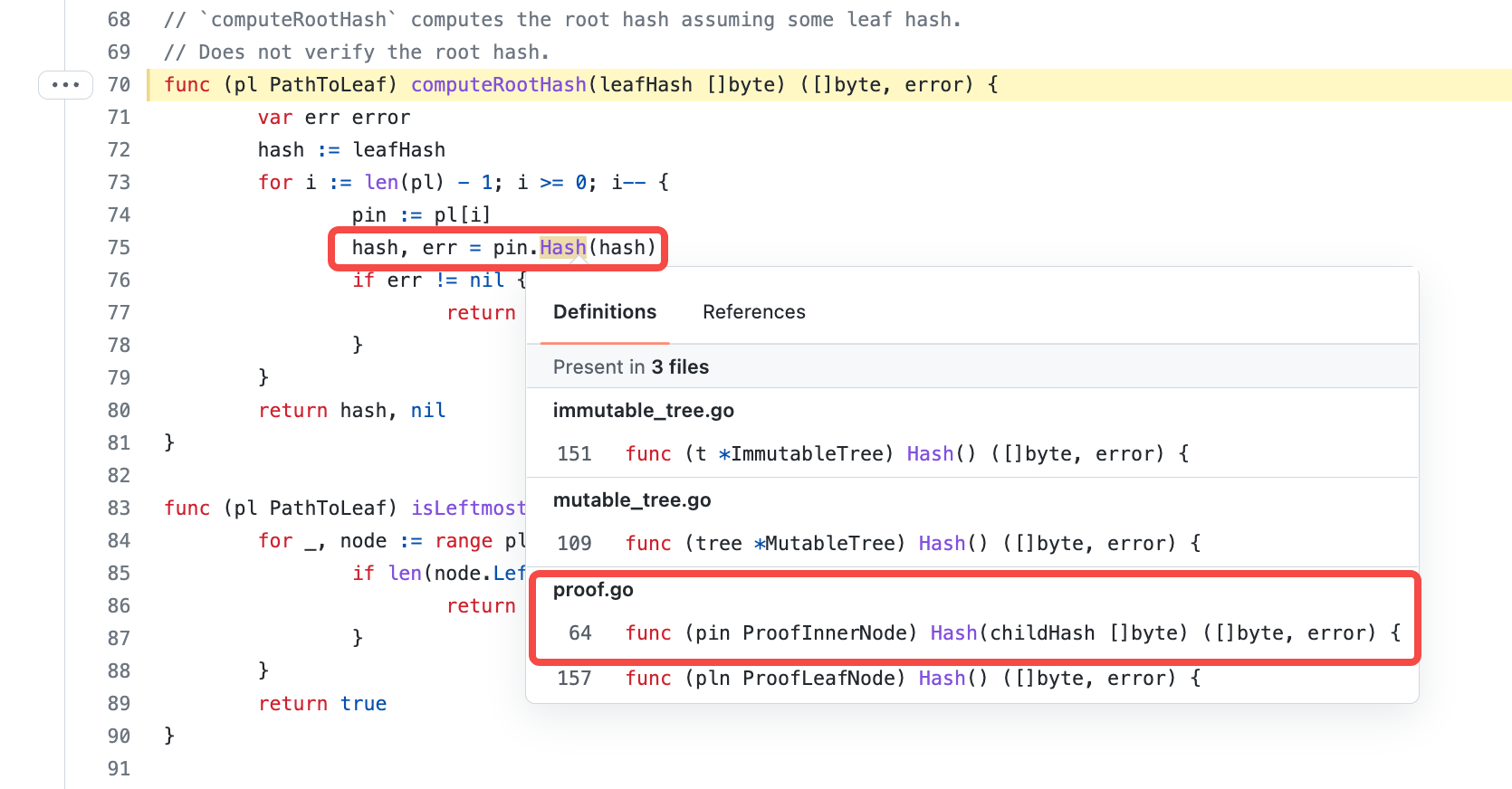Viewport: 1512px width, 789px height.
Task: Open the immutable_tree.go file link
Action: pyautogui.click(x=643, y=411)
